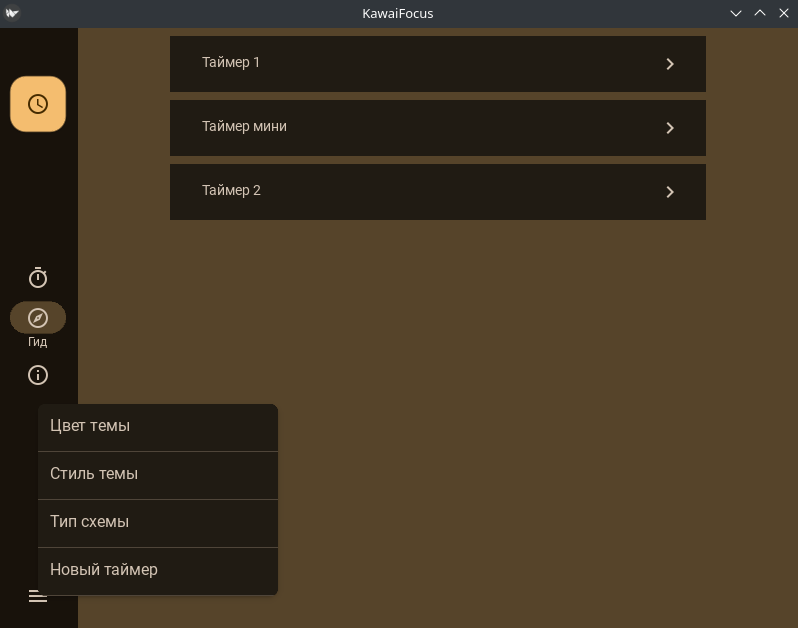Click 'Новый таймер' to create a timer

point(104,570)
